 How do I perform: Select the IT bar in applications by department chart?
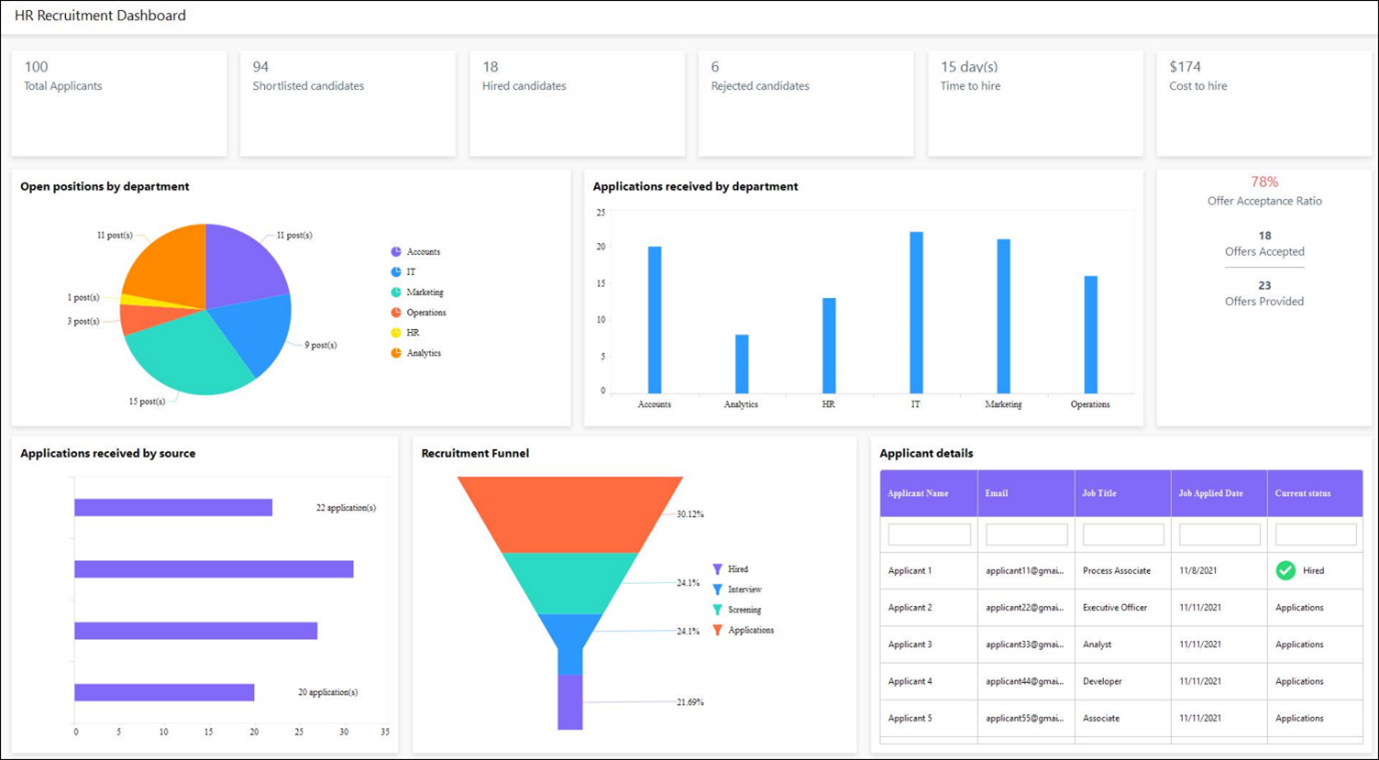click(917, 310)
